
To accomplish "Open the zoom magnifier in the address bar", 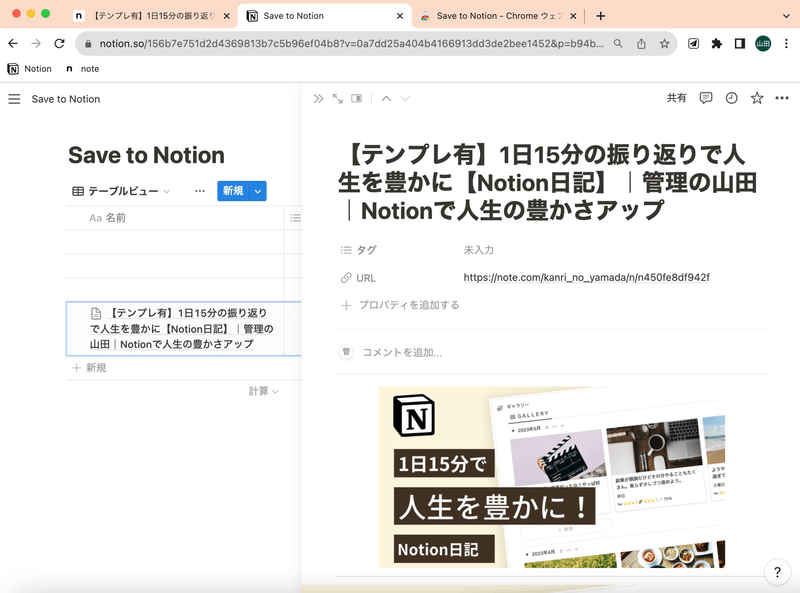I will [x=618, y=44].
